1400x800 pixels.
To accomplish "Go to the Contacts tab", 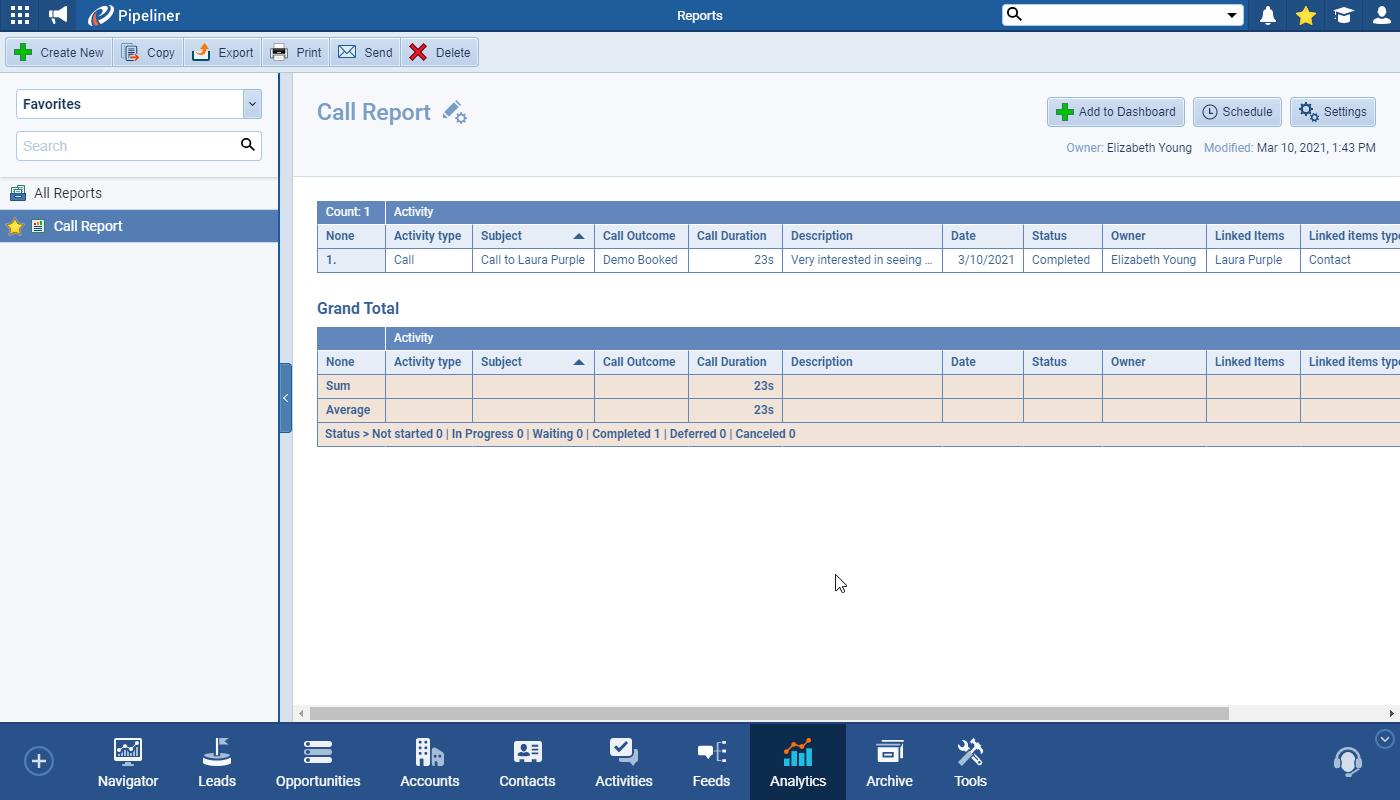I will (527, 763).
